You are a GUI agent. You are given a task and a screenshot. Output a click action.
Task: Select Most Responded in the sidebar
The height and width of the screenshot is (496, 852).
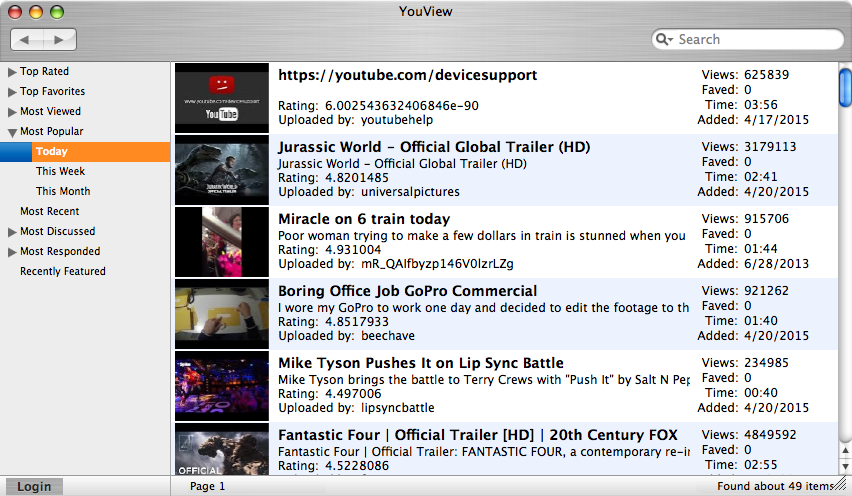pos(60,252)
